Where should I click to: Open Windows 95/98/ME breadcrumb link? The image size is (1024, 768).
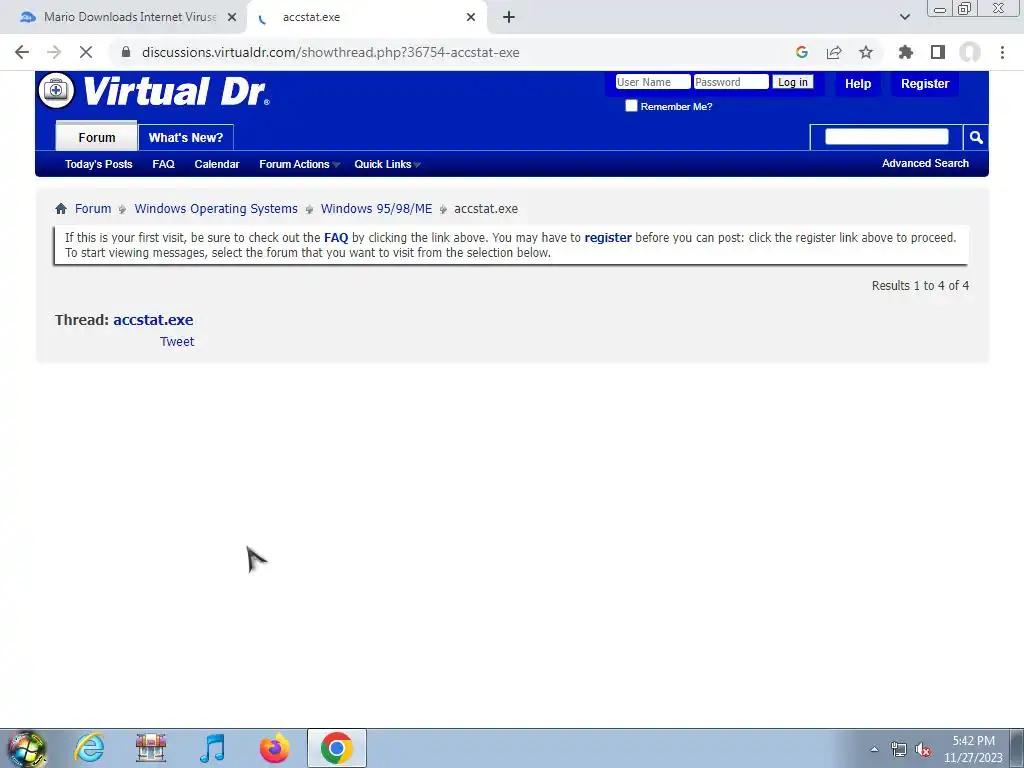tap(376, 208)
